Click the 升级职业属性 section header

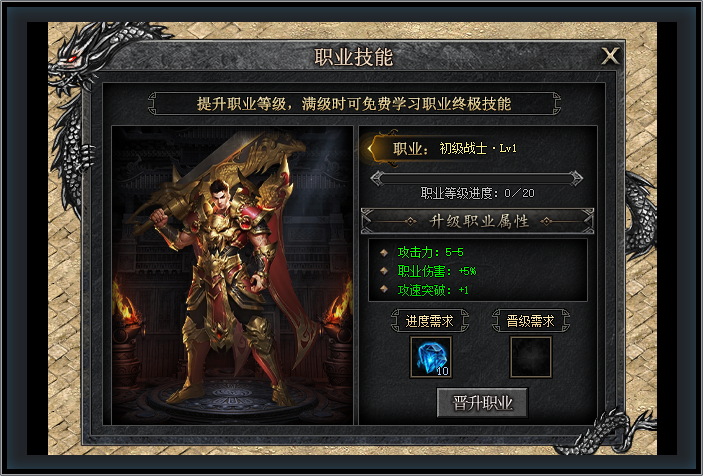(x=477, y=221)
